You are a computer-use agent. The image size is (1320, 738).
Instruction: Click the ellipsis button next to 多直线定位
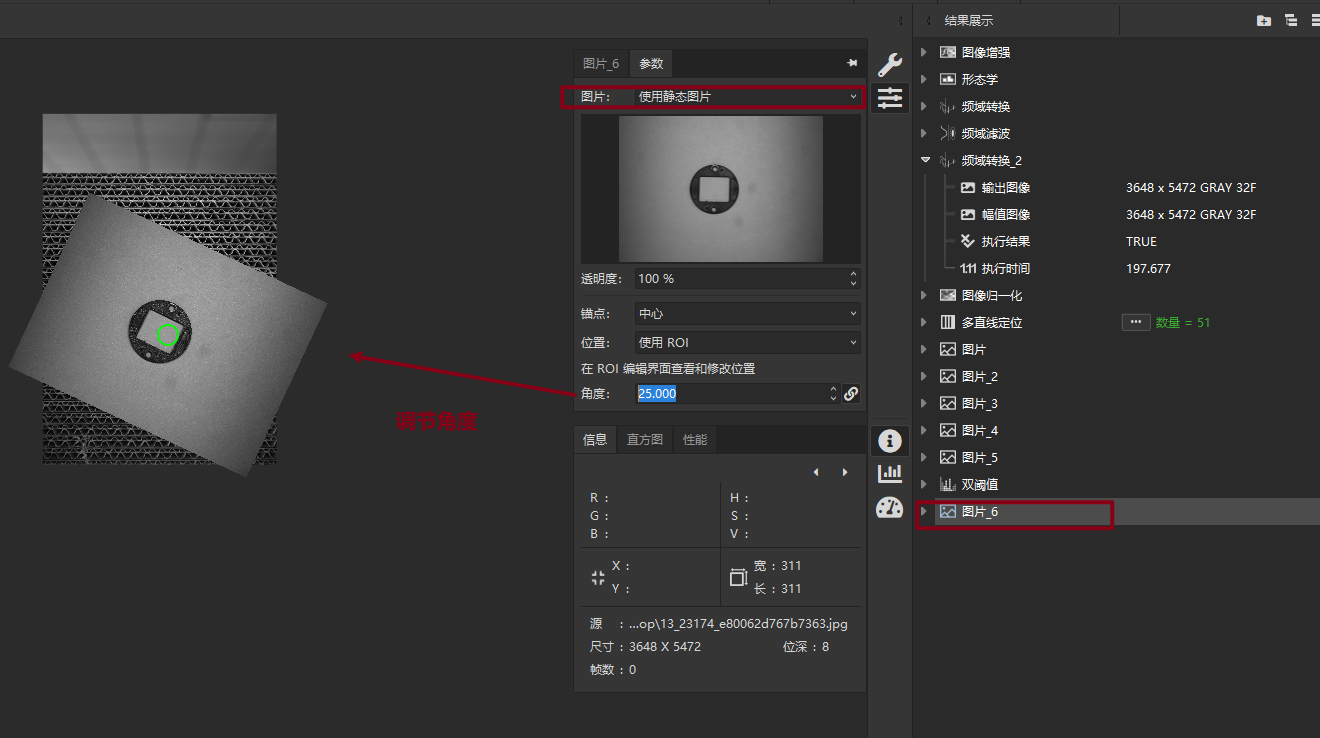(1135, 322)
